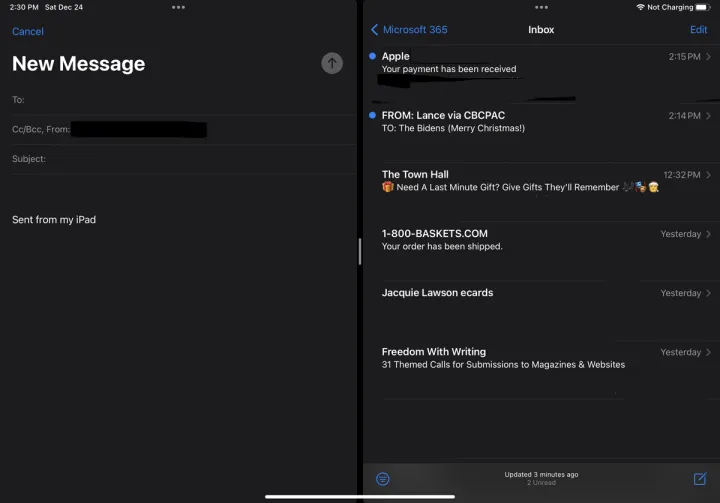Click into the To recipient field
720x503 pixels.
(190, 100)
